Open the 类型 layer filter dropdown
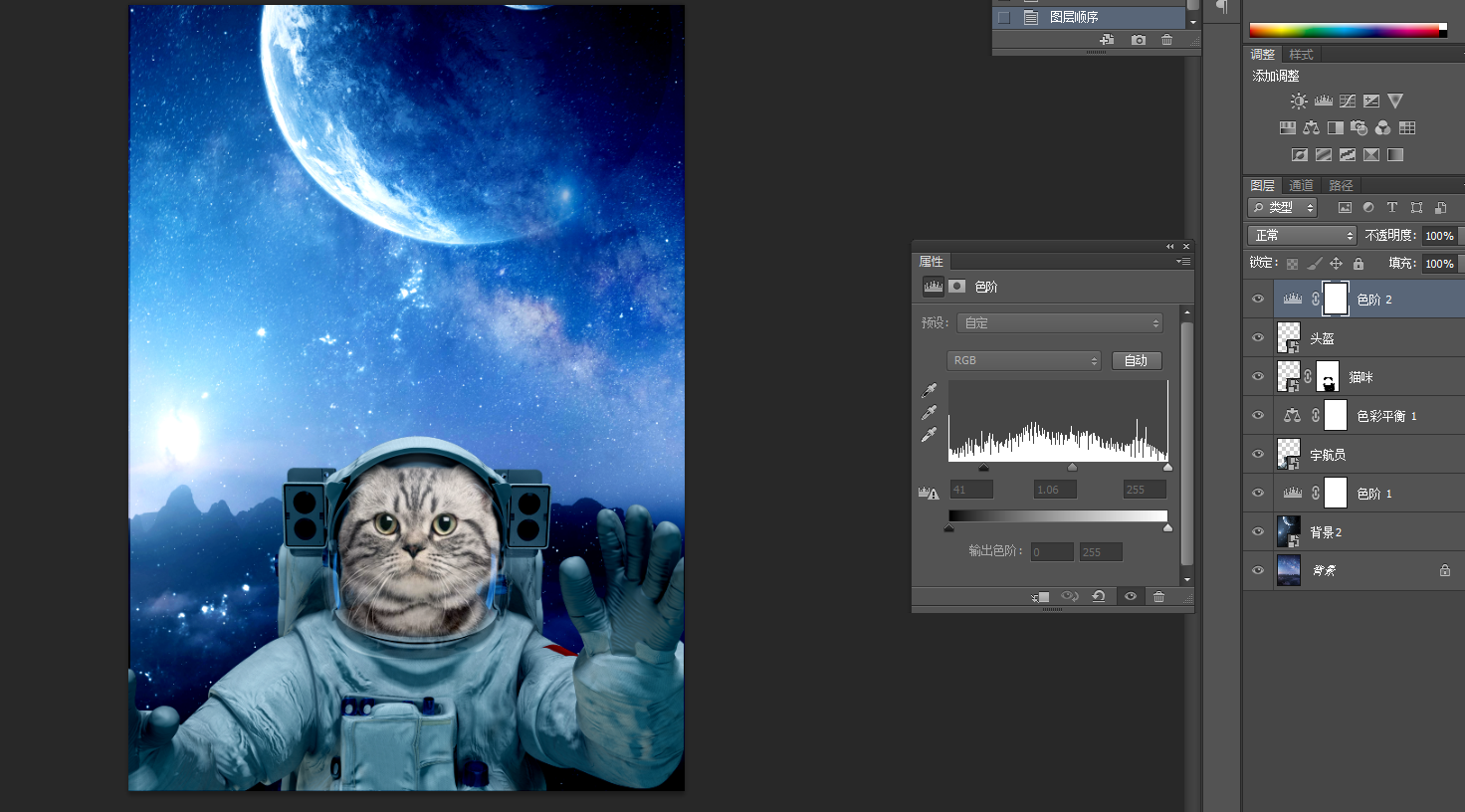1465x812 pixels. coord(1282,207)
